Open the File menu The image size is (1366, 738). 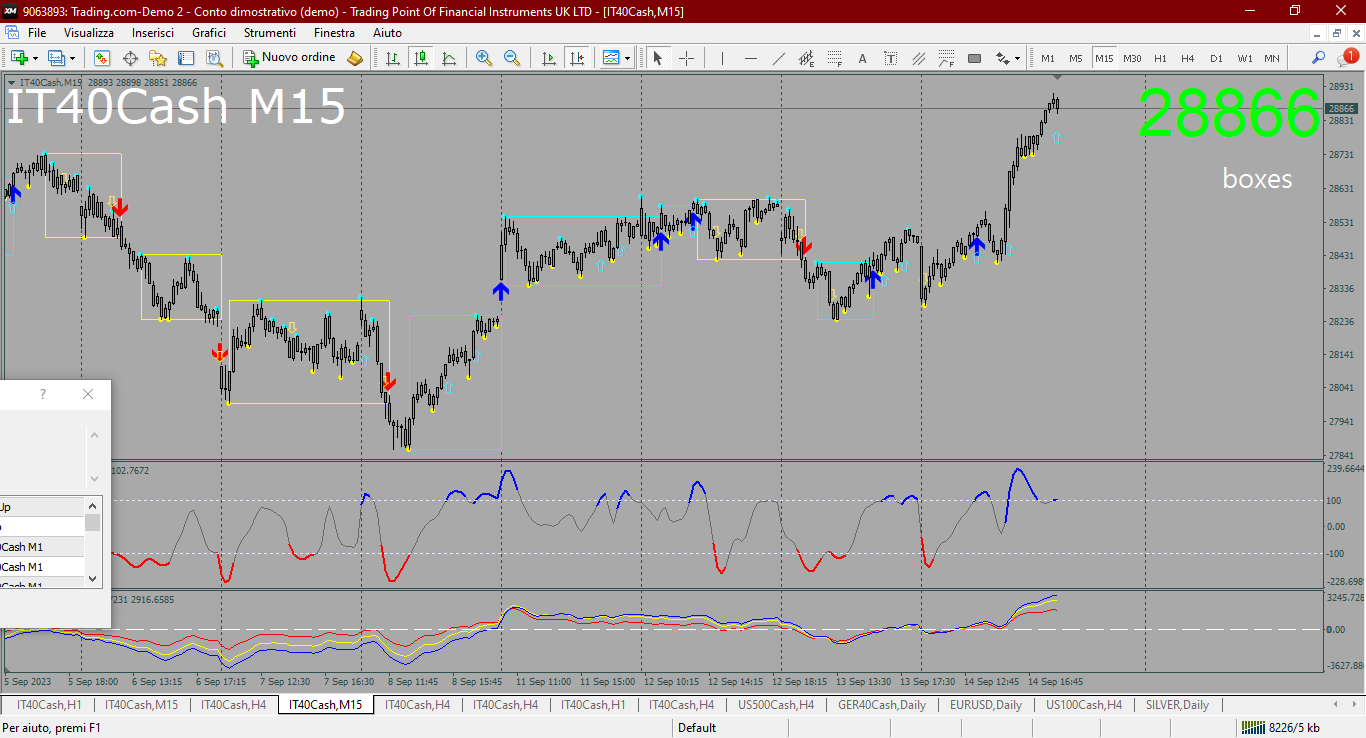pyautogui.click(x=37, y=32)
